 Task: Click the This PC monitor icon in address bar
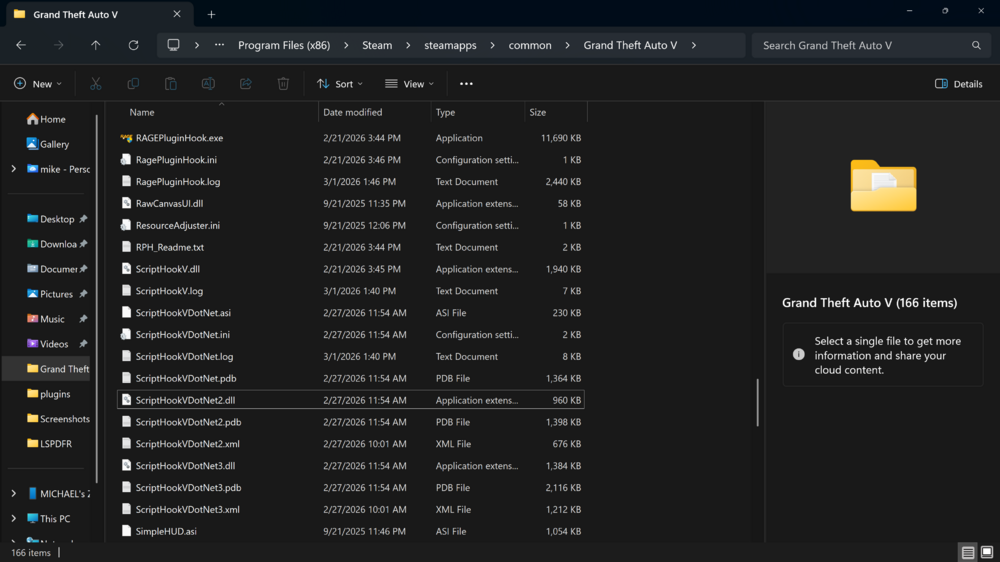(x=173, y=45)
